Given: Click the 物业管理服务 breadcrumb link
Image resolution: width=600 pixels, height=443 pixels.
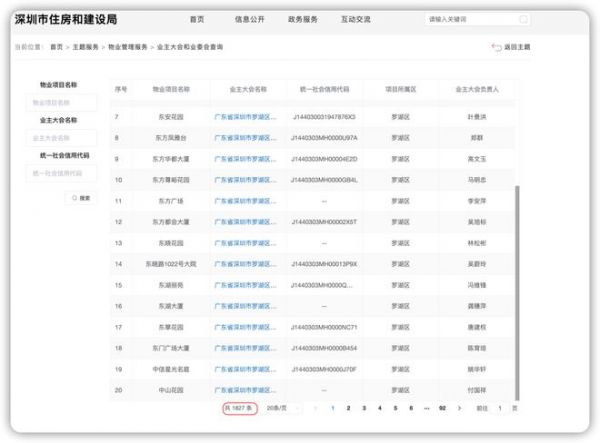Looking at the screenshot, I should pos(128,47).
